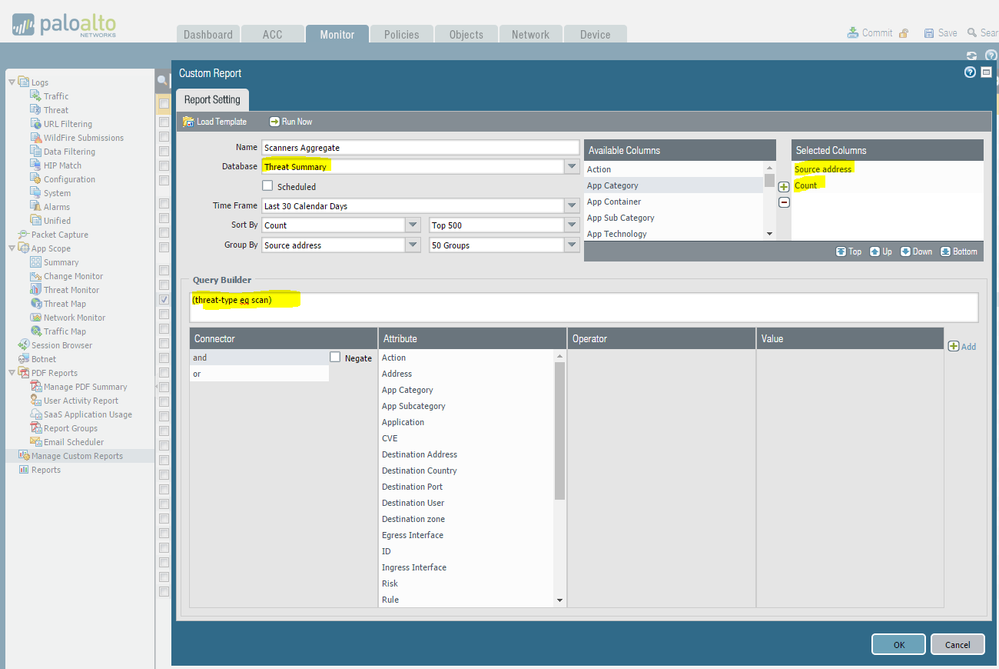Click the report Name input field
The height and width of the screenshot is (669, 999).
412,148
